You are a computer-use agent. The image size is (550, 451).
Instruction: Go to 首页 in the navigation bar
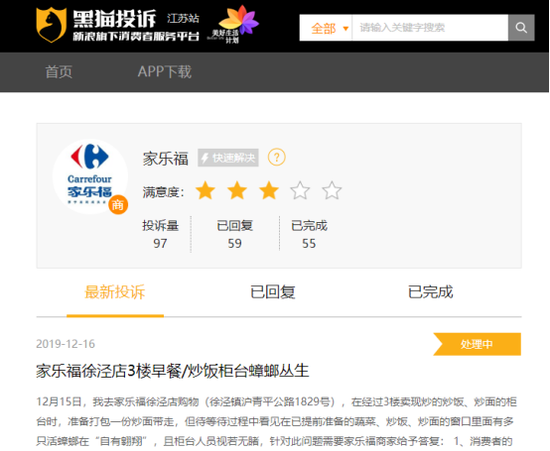click(x=59, y=72)
